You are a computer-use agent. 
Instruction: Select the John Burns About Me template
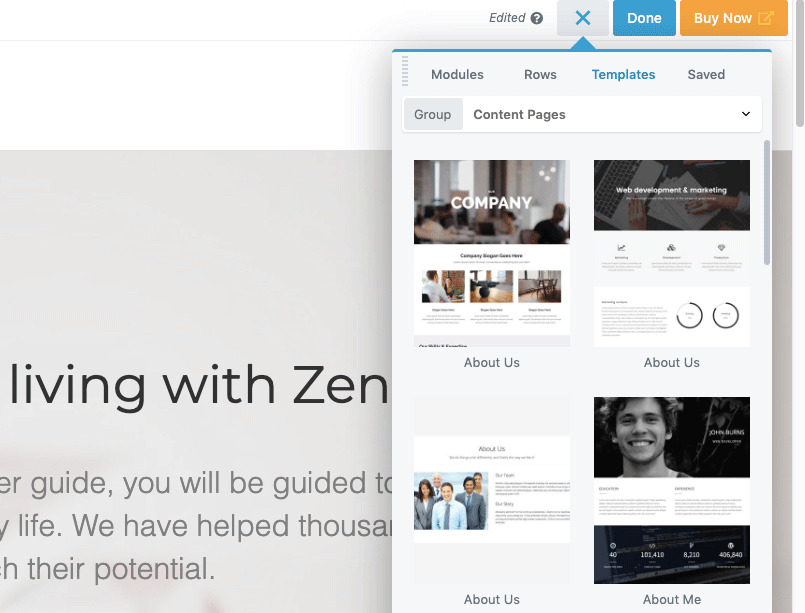coord(672,490)
